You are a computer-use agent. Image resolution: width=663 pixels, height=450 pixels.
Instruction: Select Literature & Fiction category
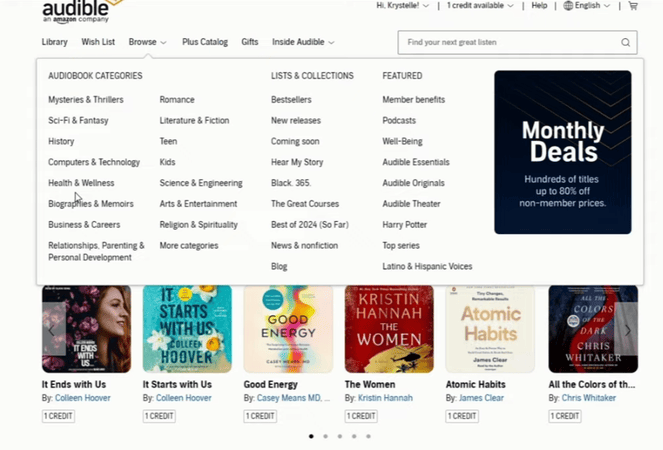point(194,121)
